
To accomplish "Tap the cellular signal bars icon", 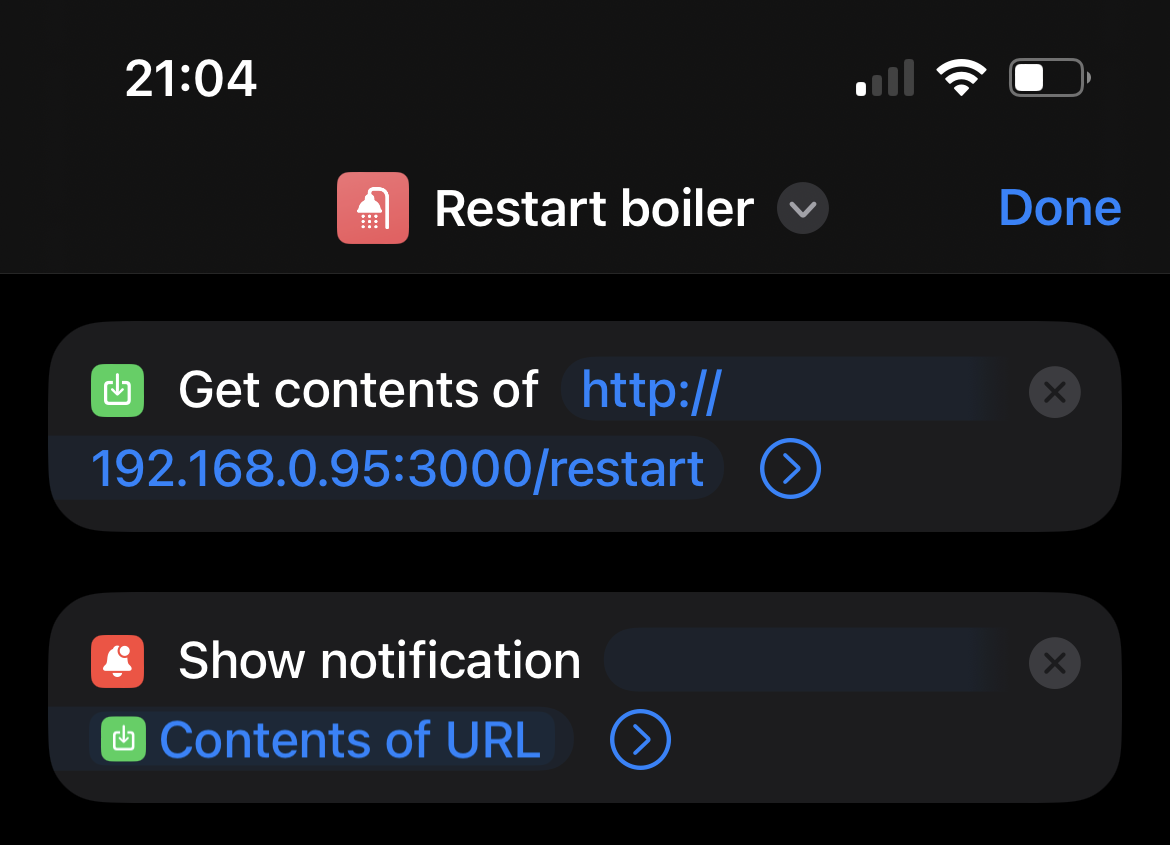I will coord(885,79).
